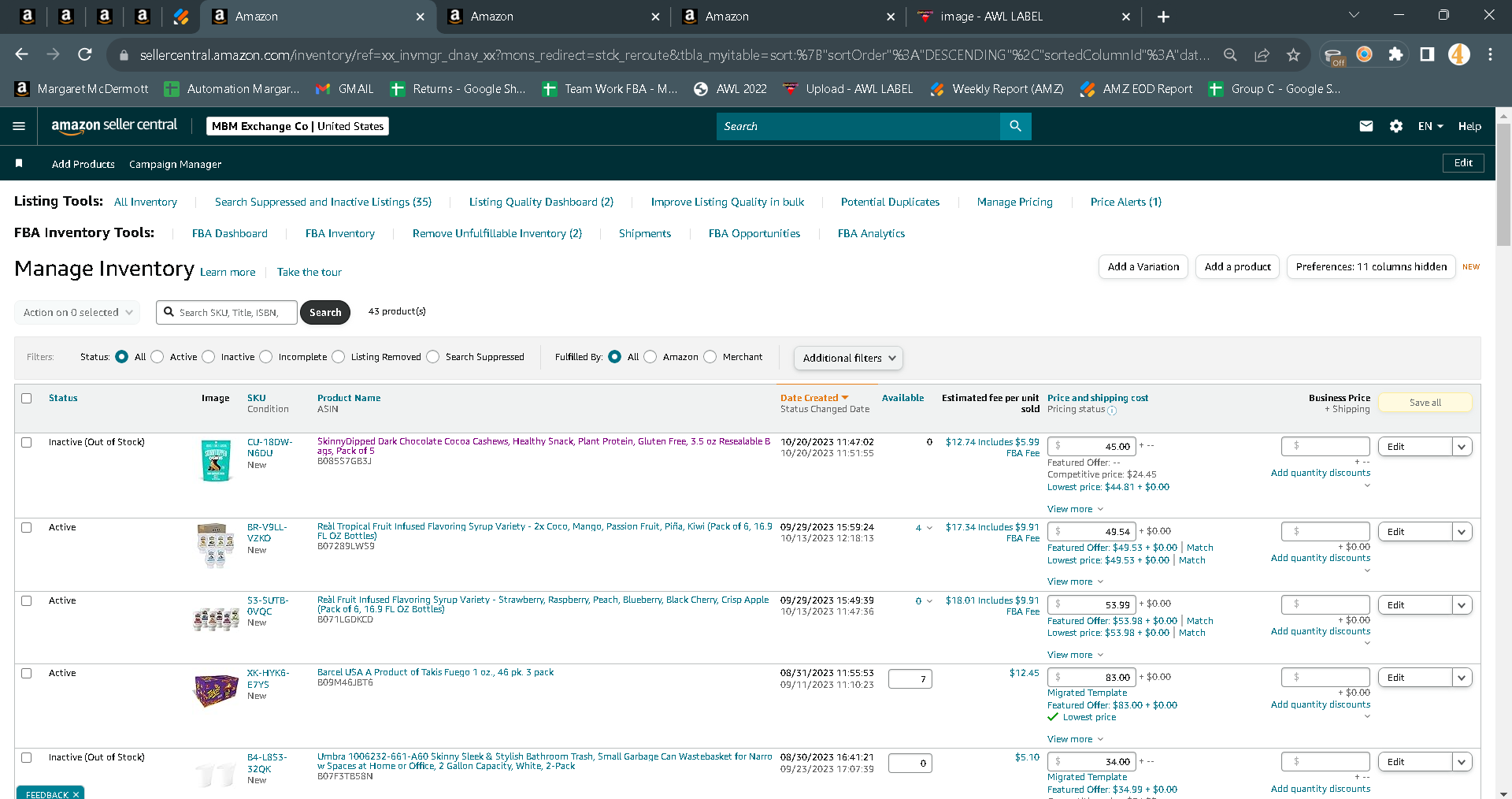
Task: Click the bookmark flag icon beside Add Products
Action: [x=19, y=163]
